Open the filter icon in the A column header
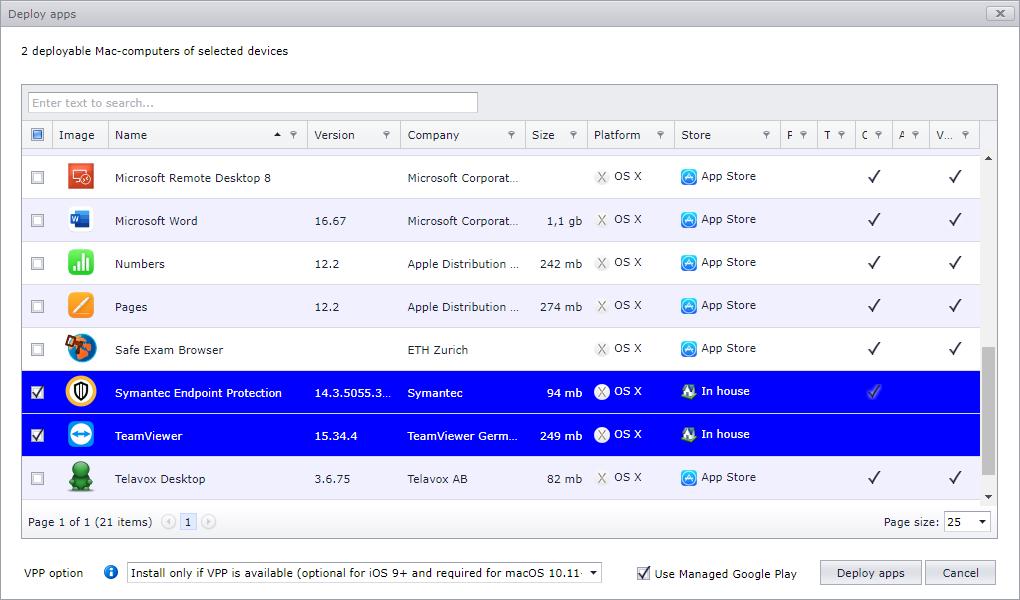 [x=915, y=135]
